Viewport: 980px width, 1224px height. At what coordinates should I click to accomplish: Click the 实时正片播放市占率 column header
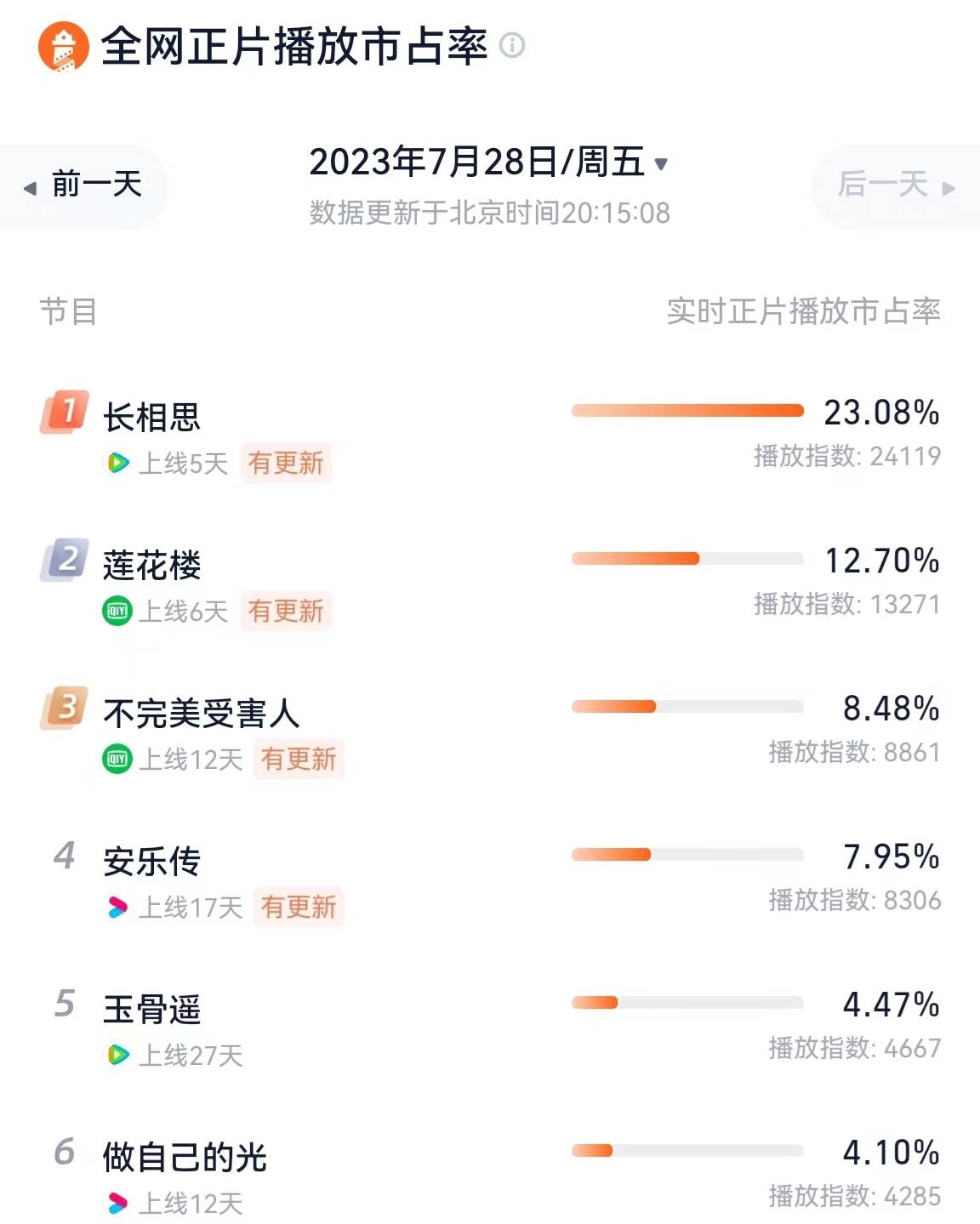pos(803,311)
